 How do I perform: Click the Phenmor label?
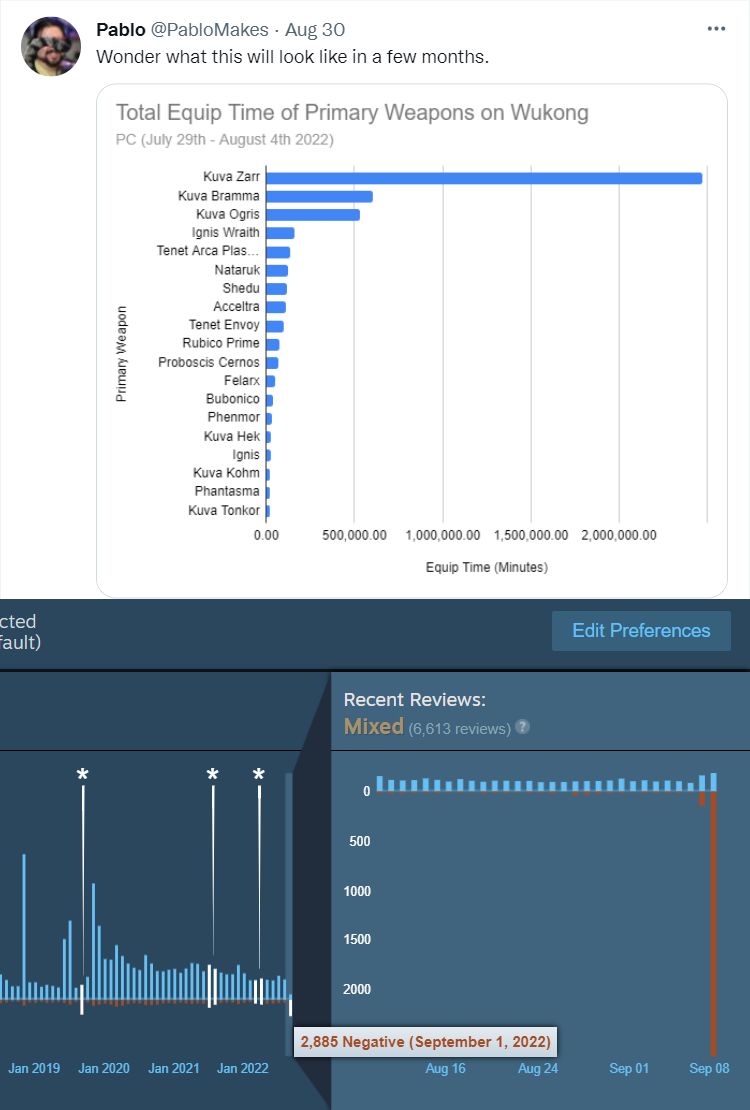pyautogui.click(x=234, y=417)
